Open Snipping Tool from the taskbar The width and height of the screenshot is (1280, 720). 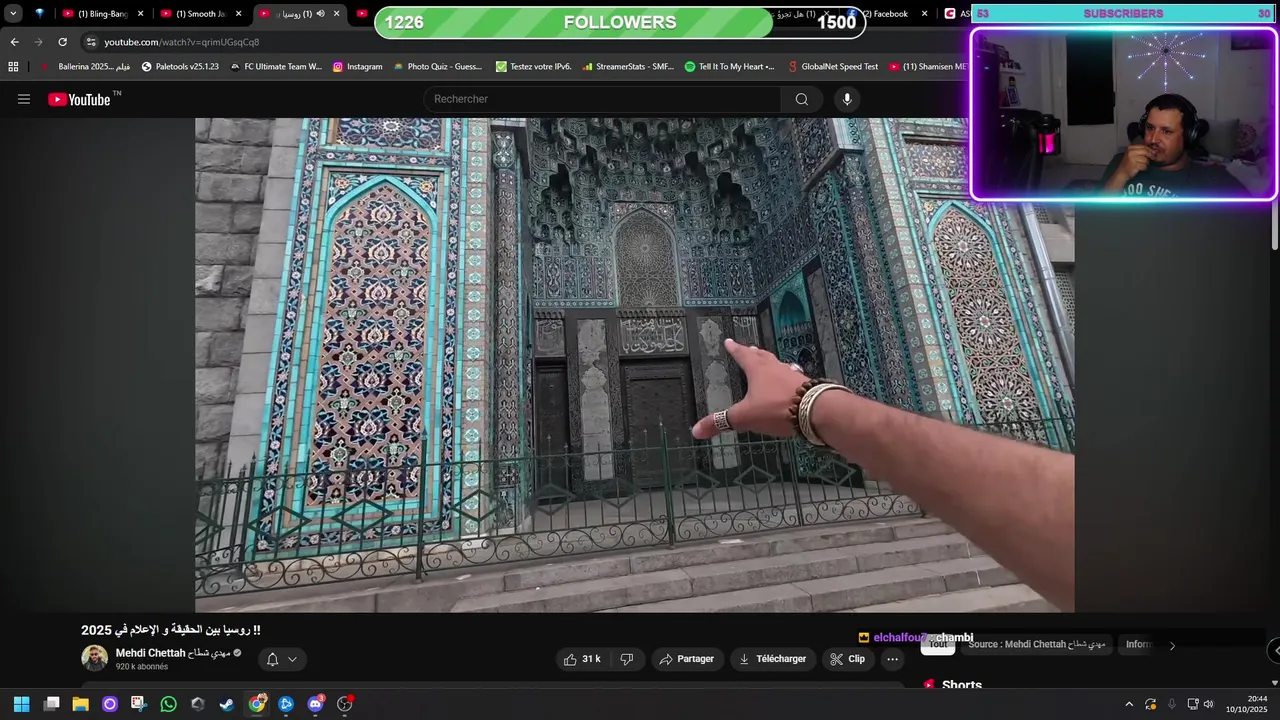click(x=138, y=704)
